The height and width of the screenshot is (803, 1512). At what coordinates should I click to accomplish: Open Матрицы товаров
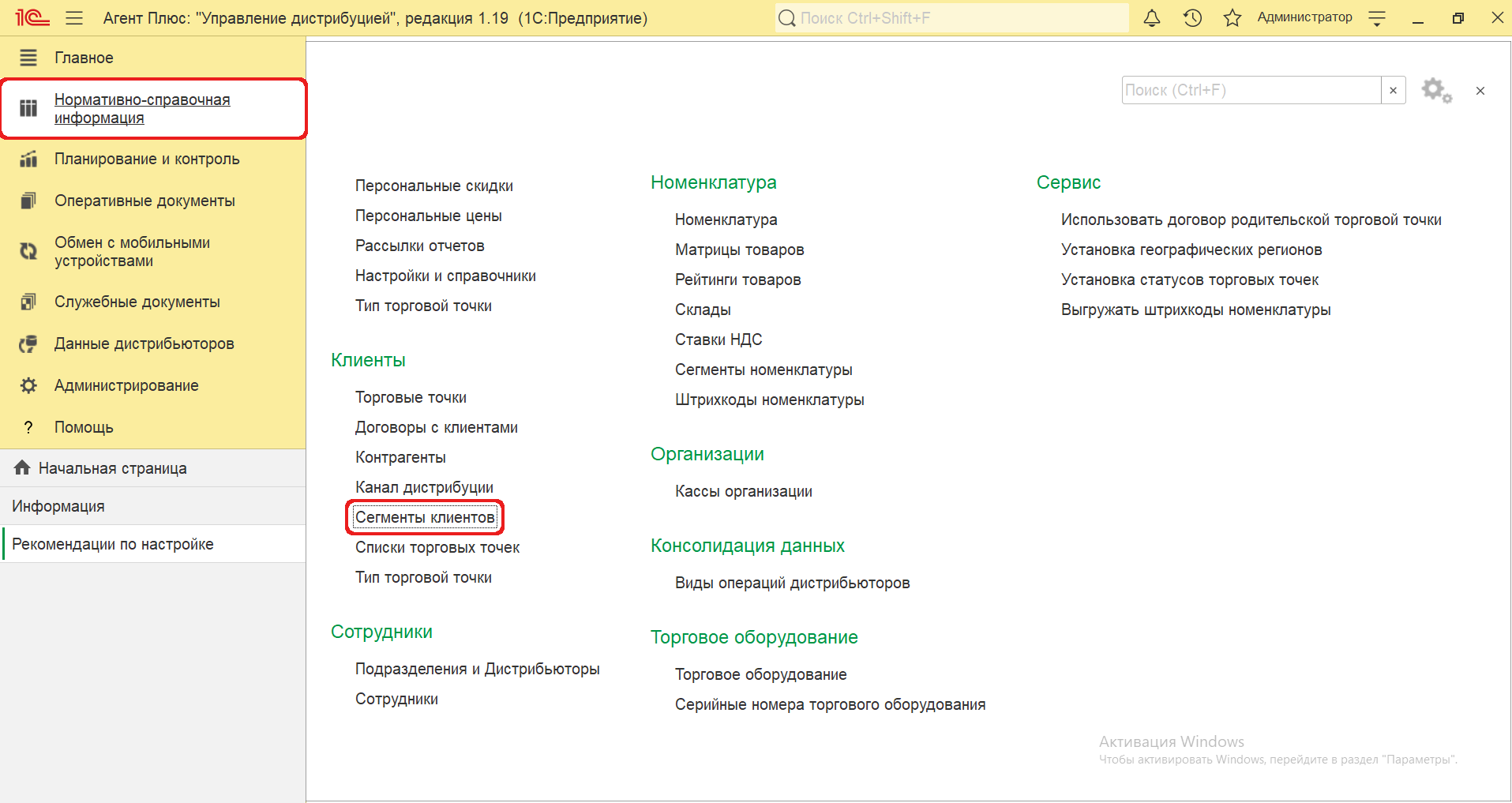pyautogui.click(x=740, y=250)
